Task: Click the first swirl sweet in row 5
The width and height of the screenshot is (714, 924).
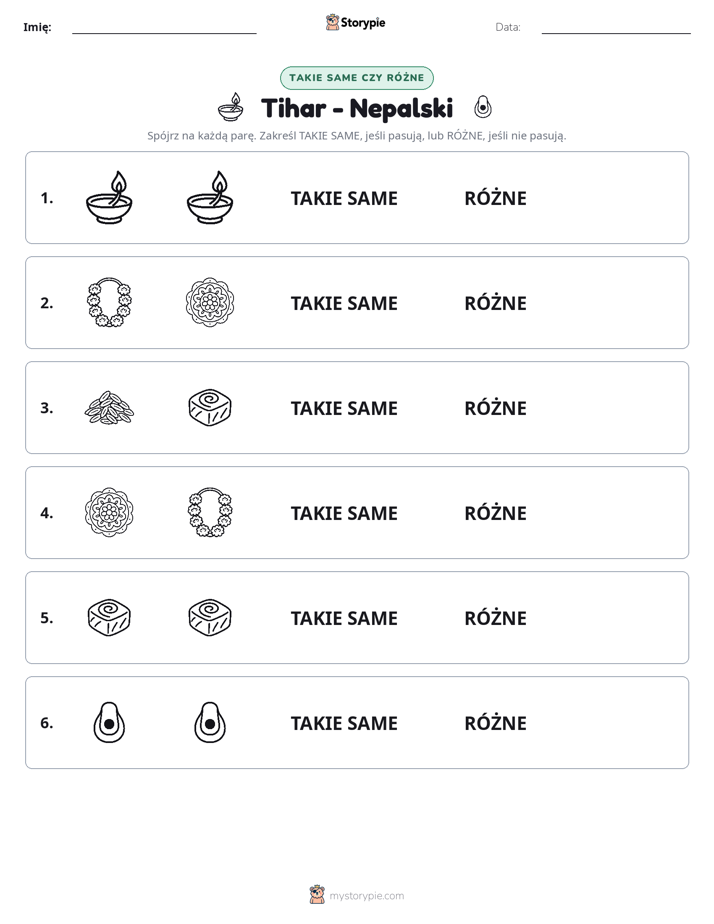Action: [109, 618]
